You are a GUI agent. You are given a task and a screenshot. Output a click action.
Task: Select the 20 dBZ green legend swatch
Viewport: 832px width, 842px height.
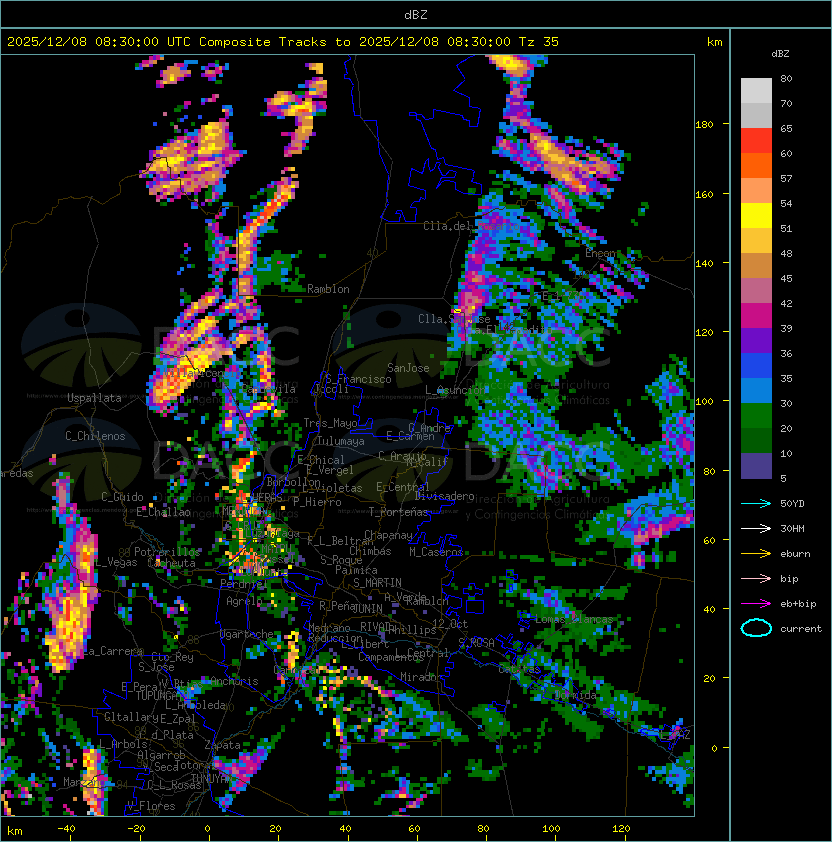756,441
